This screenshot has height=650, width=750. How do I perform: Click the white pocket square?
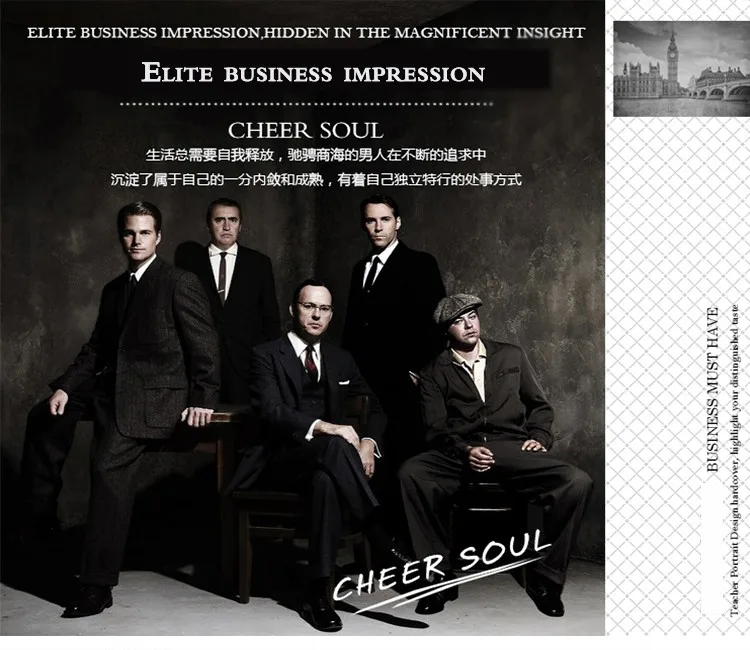click(x=344, y=382)
